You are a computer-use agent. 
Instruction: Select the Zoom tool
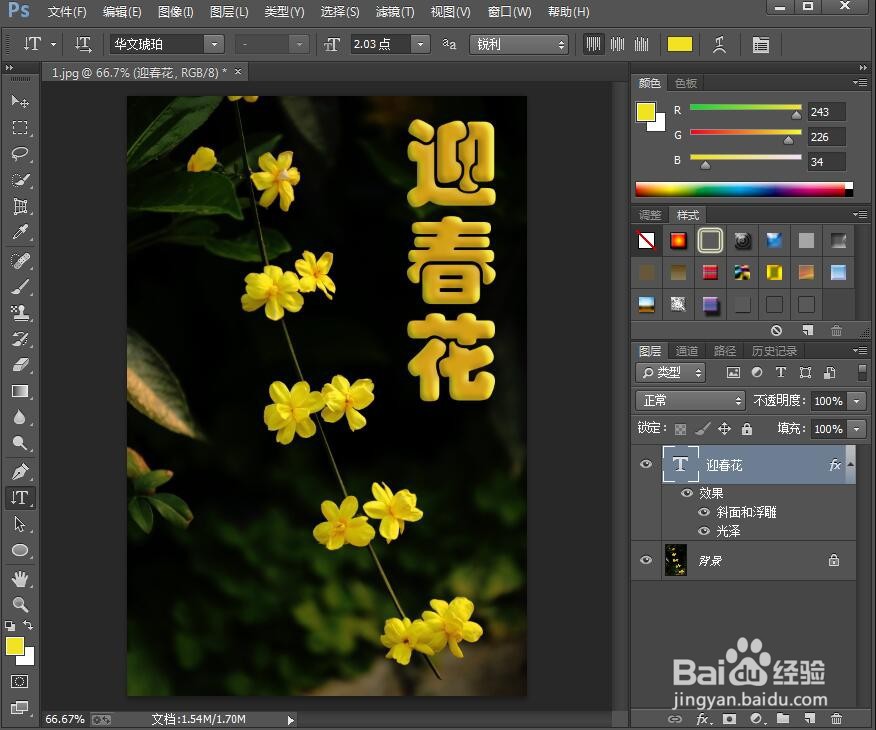20,604
